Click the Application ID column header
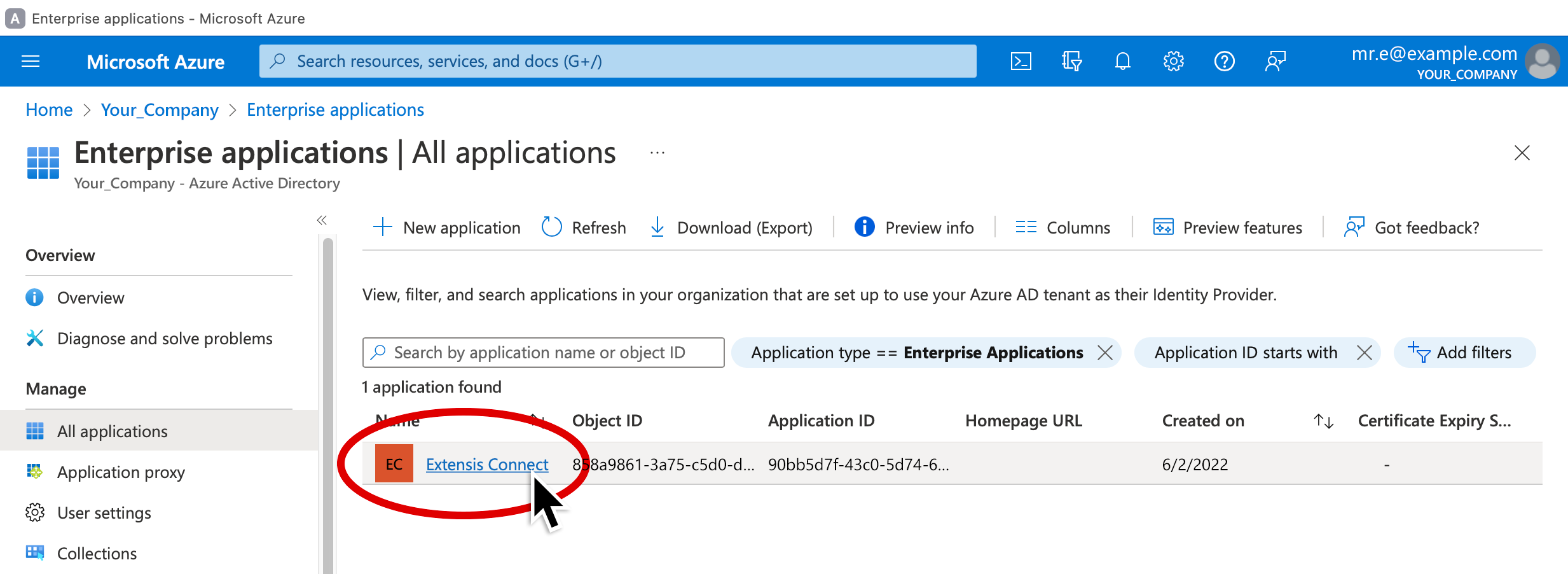The width and height of the screenshot is (1568, 574). point(822,421)
